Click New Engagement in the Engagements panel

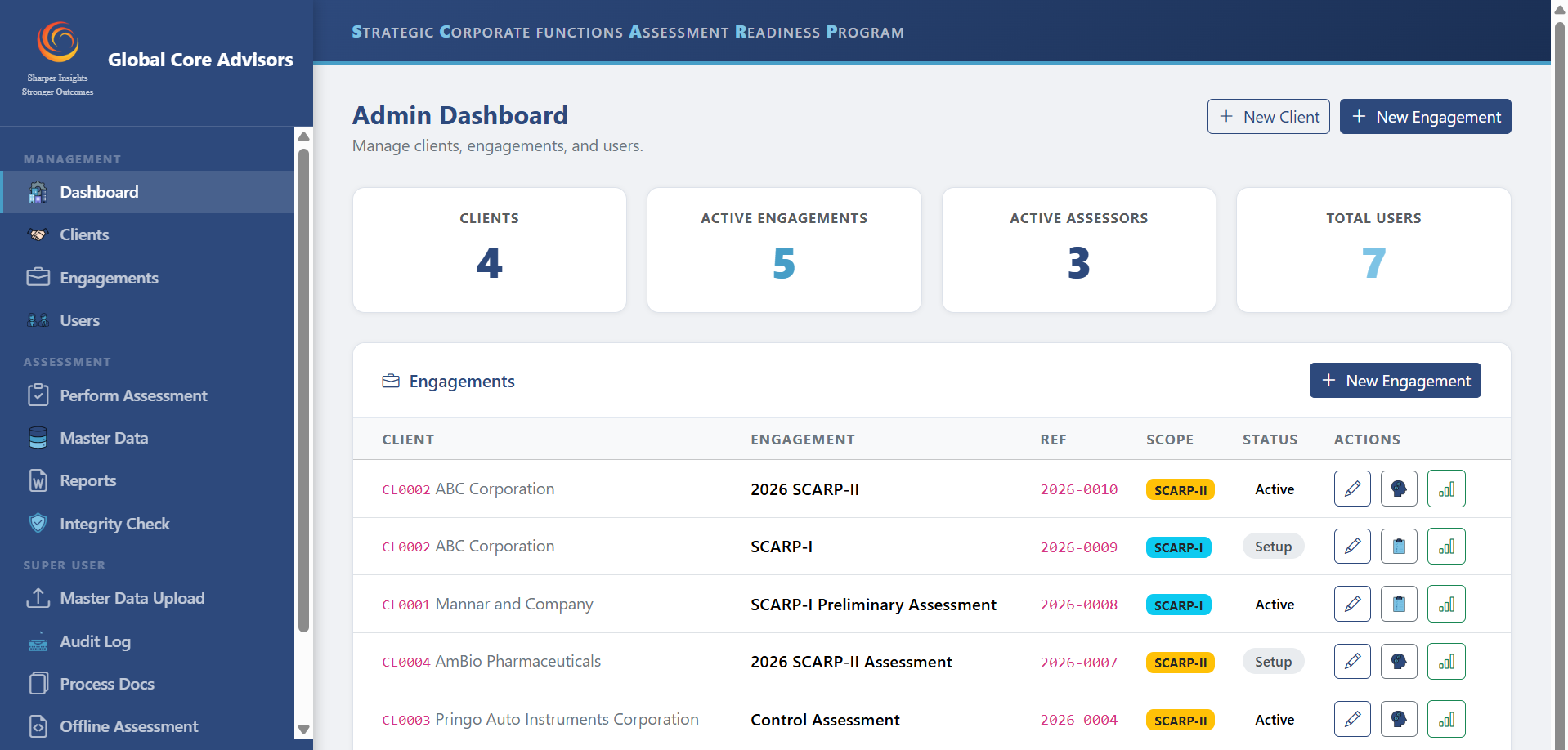click(x=1395, y=381)
